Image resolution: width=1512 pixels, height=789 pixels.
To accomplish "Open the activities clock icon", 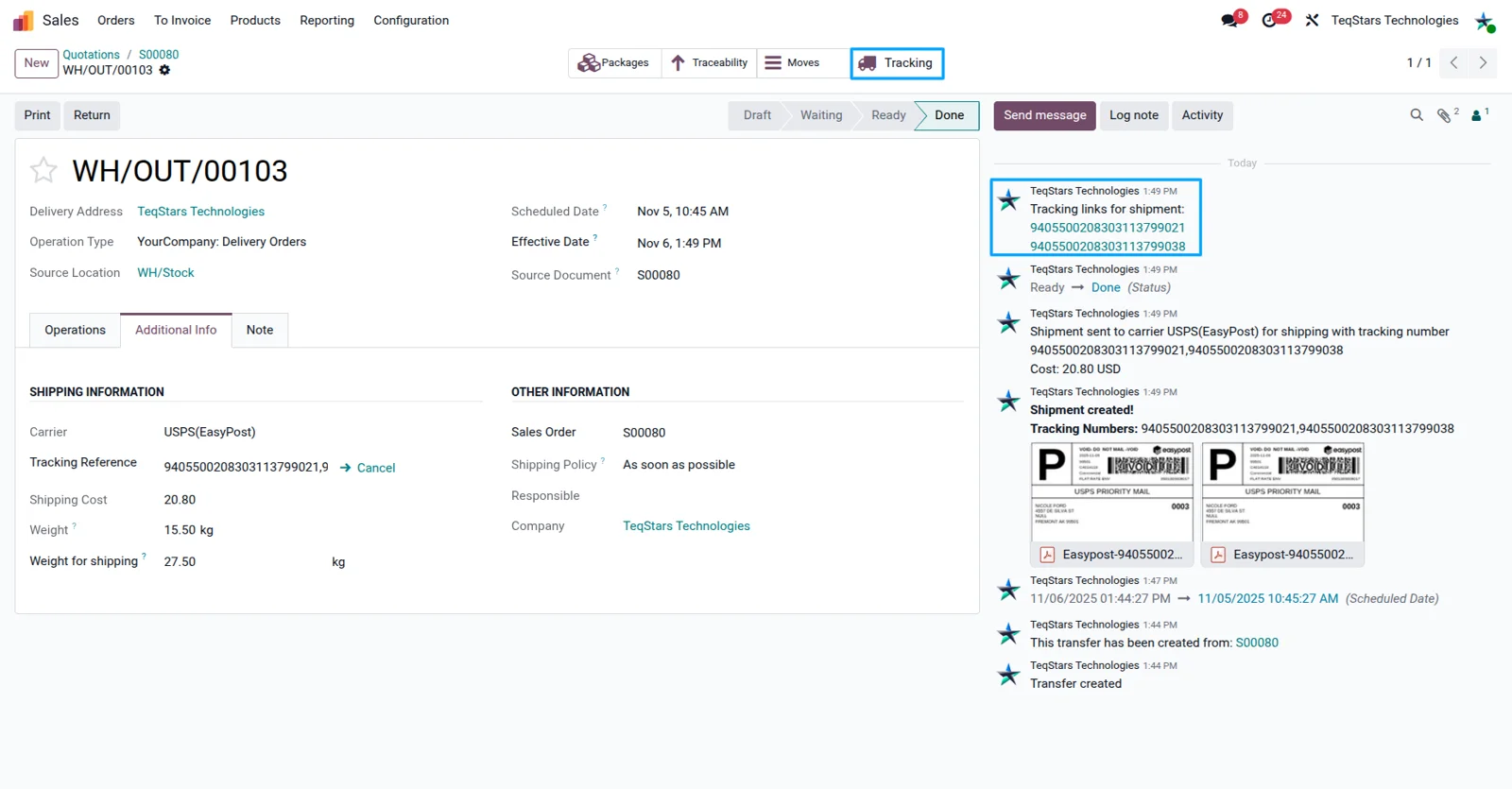I will point(1269,20).
